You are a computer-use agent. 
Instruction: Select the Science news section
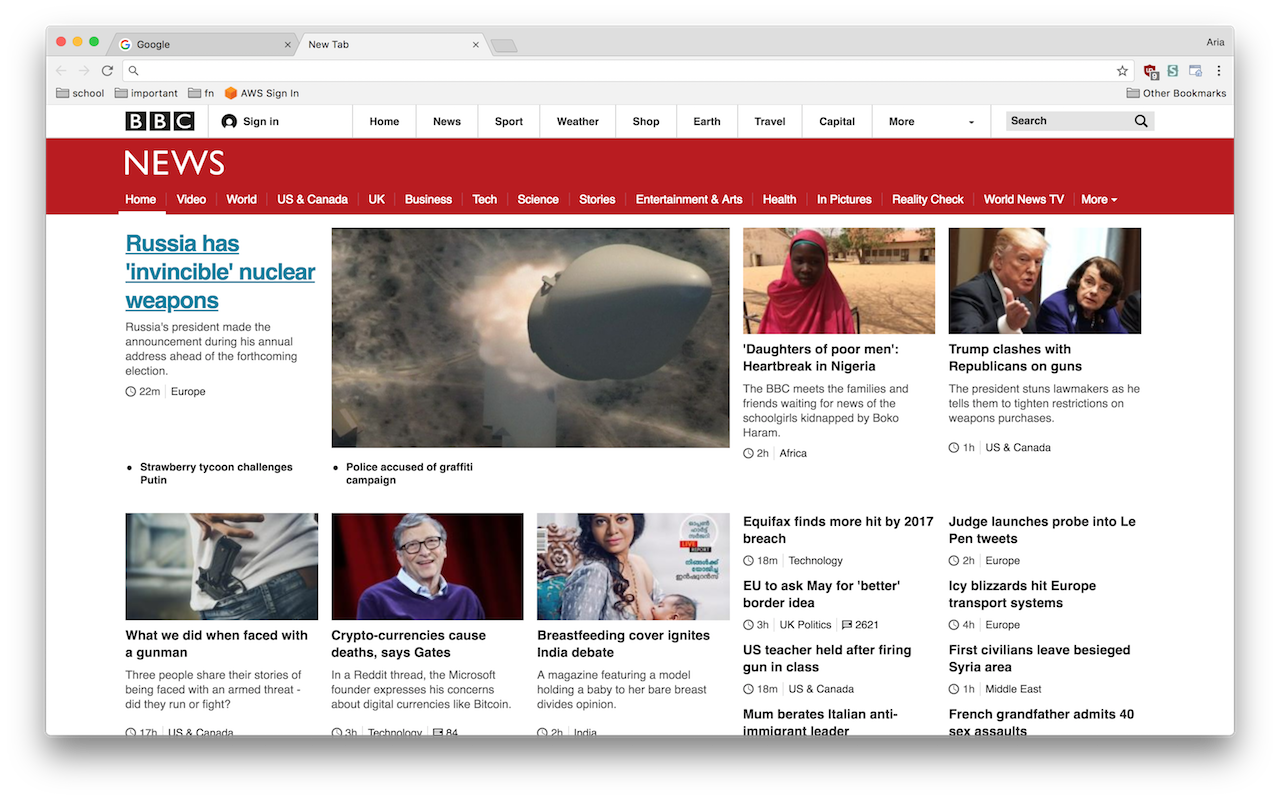point(538,199)
